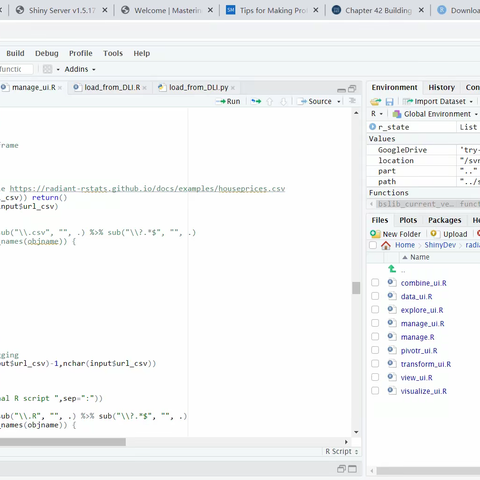This screenshot has height=480, width=480.
Task: Select the visualize_ui.R checkbox
Action: pyautogui.click(x=375, y=391)
